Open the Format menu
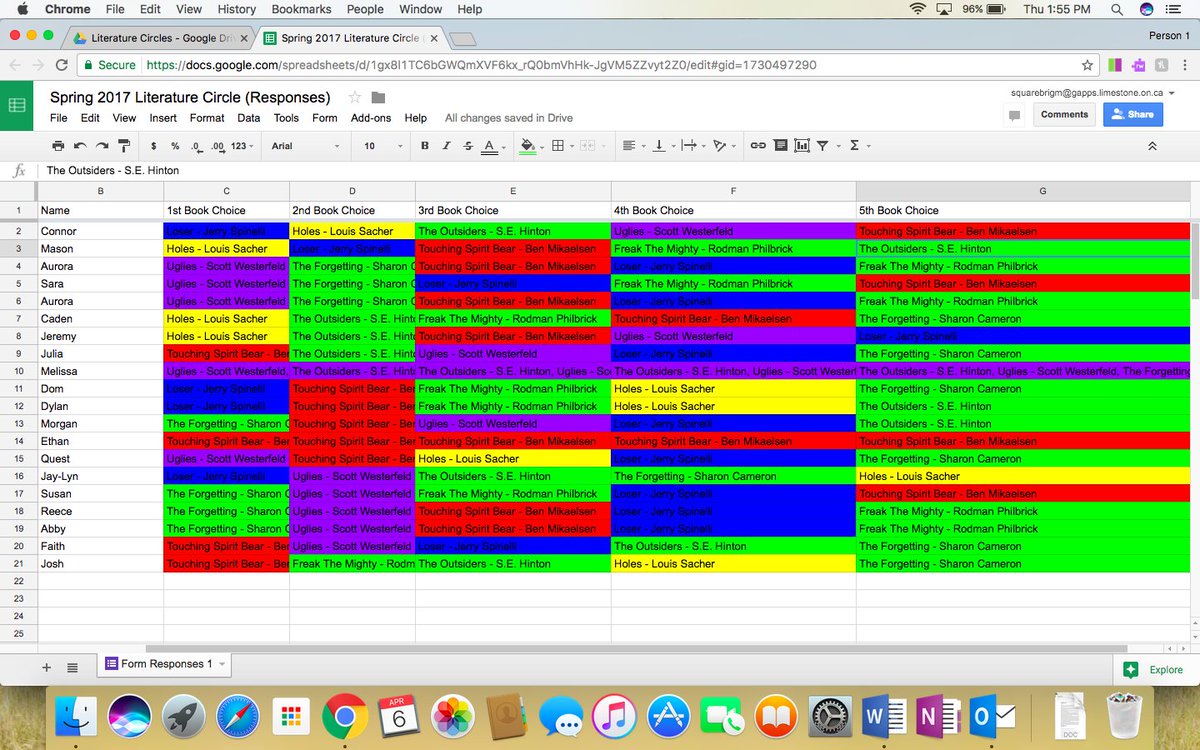This screenshot has height=750, width=1200. click(207, 118)
